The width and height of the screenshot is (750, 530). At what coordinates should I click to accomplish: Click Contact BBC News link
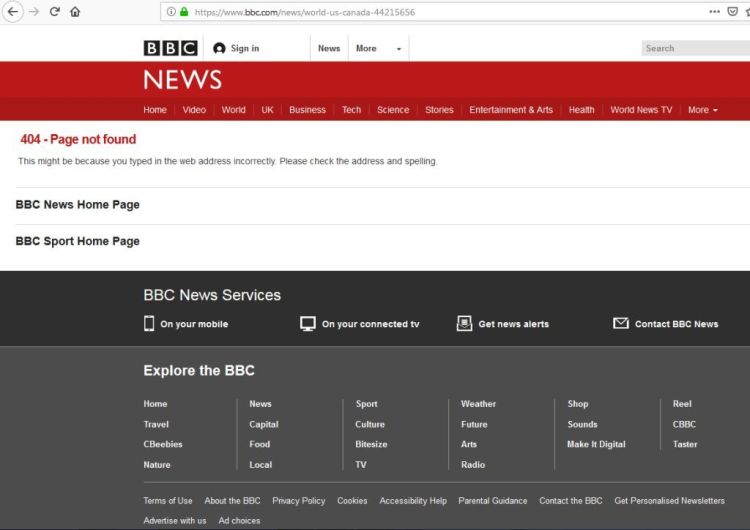point(677,324)
